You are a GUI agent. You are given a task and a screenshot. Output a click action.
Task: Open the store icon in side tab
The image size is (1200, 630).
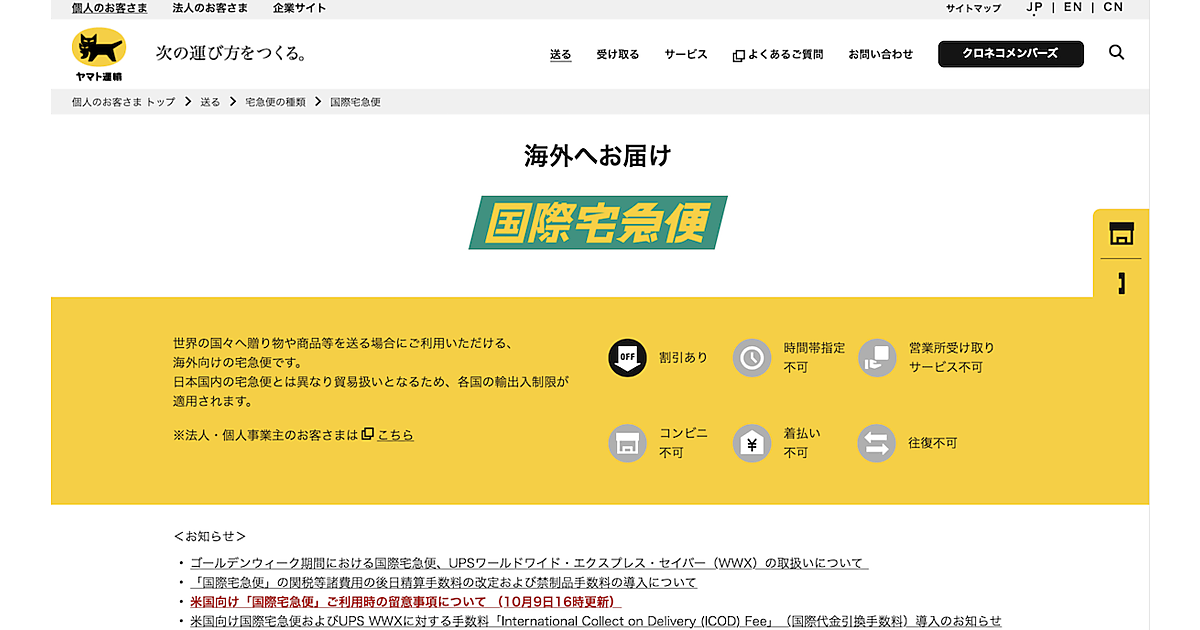click(x=1121, y=235)
